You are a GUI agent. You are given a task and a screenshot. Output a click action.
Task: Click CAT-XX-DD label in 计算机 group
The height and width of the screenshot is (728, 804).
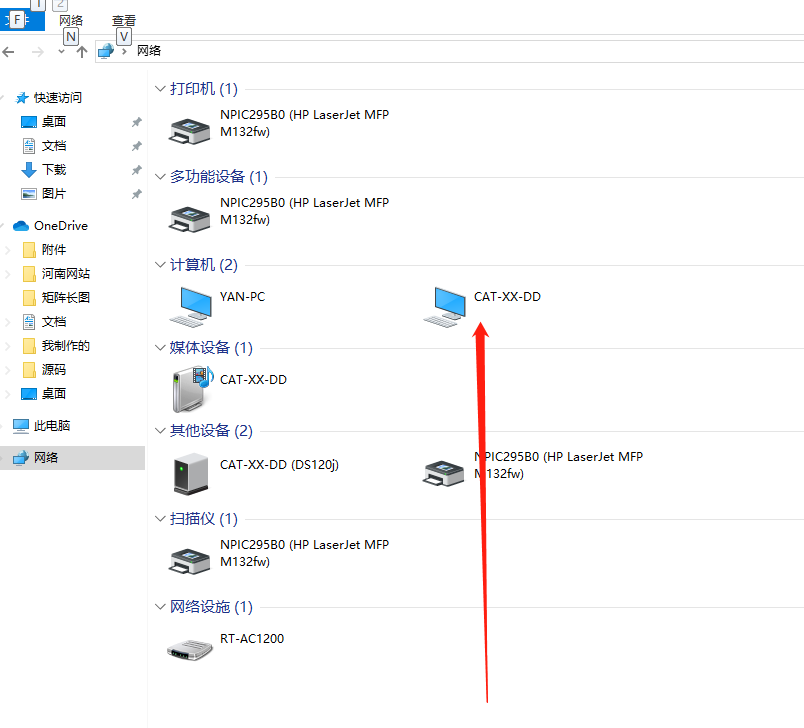click(x=507, y=297)
